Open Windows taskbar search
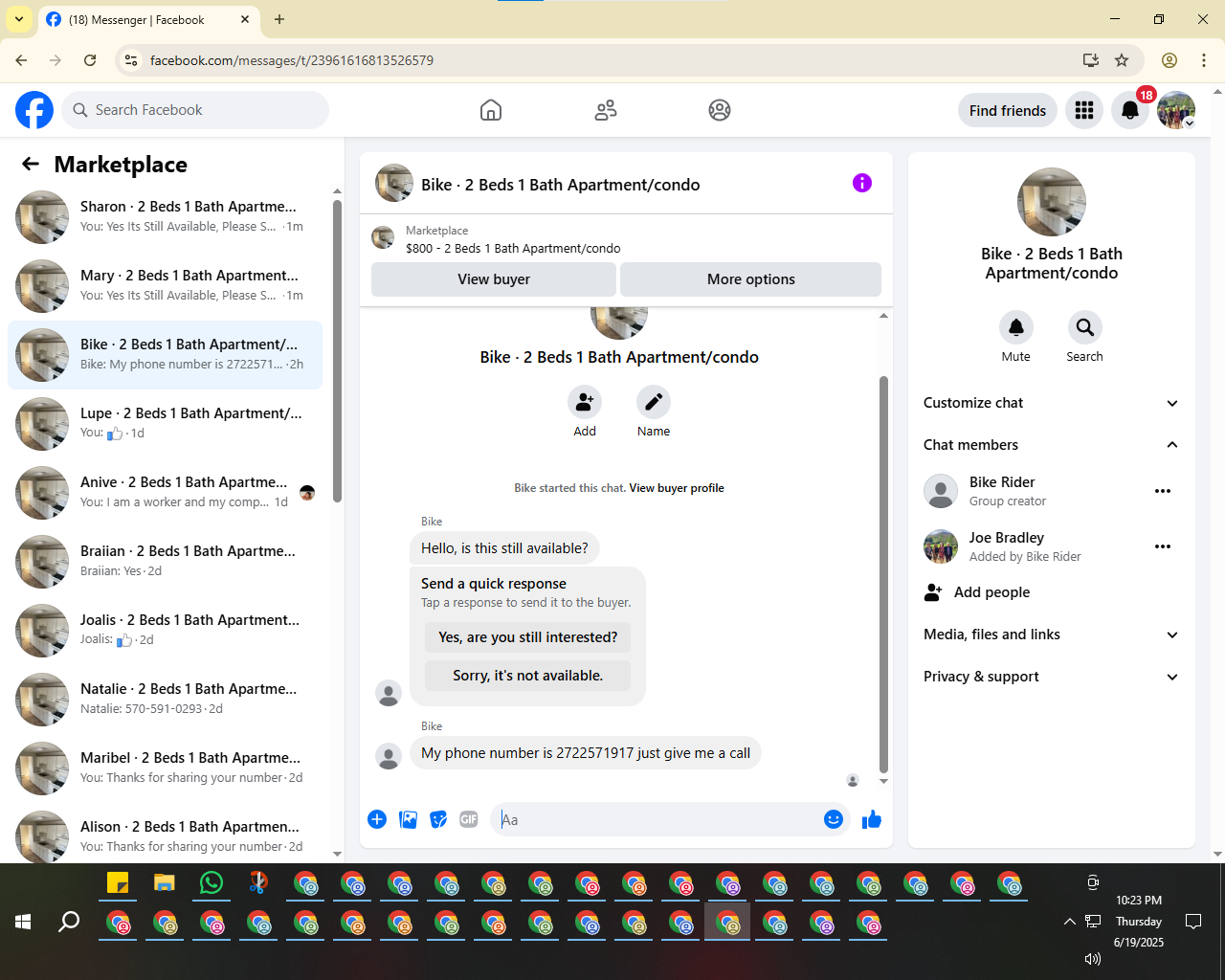1225x980 pixels. click(69, 922)
